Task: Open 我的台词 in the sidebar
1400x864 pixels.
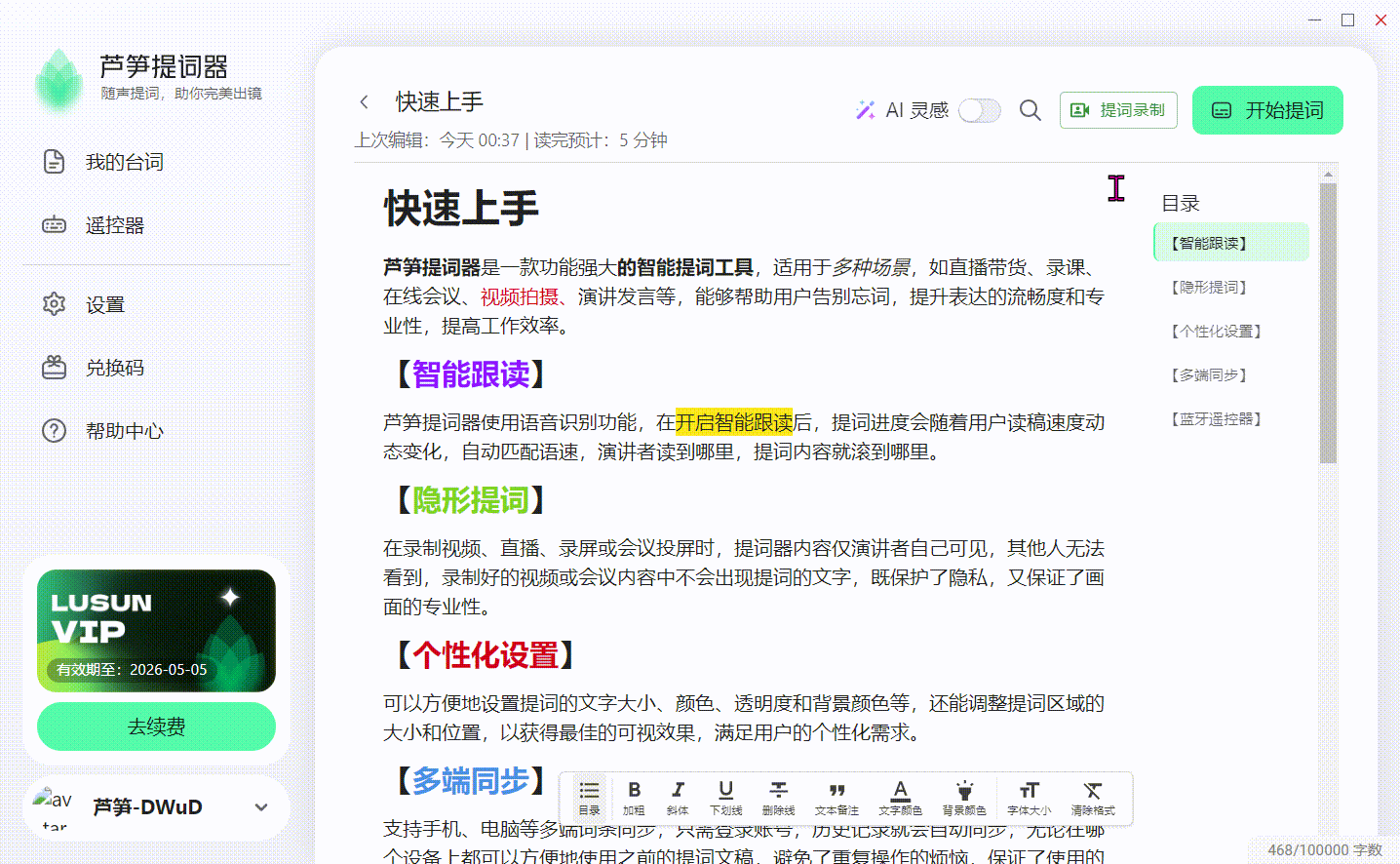Action: click(x=124, y=162)
